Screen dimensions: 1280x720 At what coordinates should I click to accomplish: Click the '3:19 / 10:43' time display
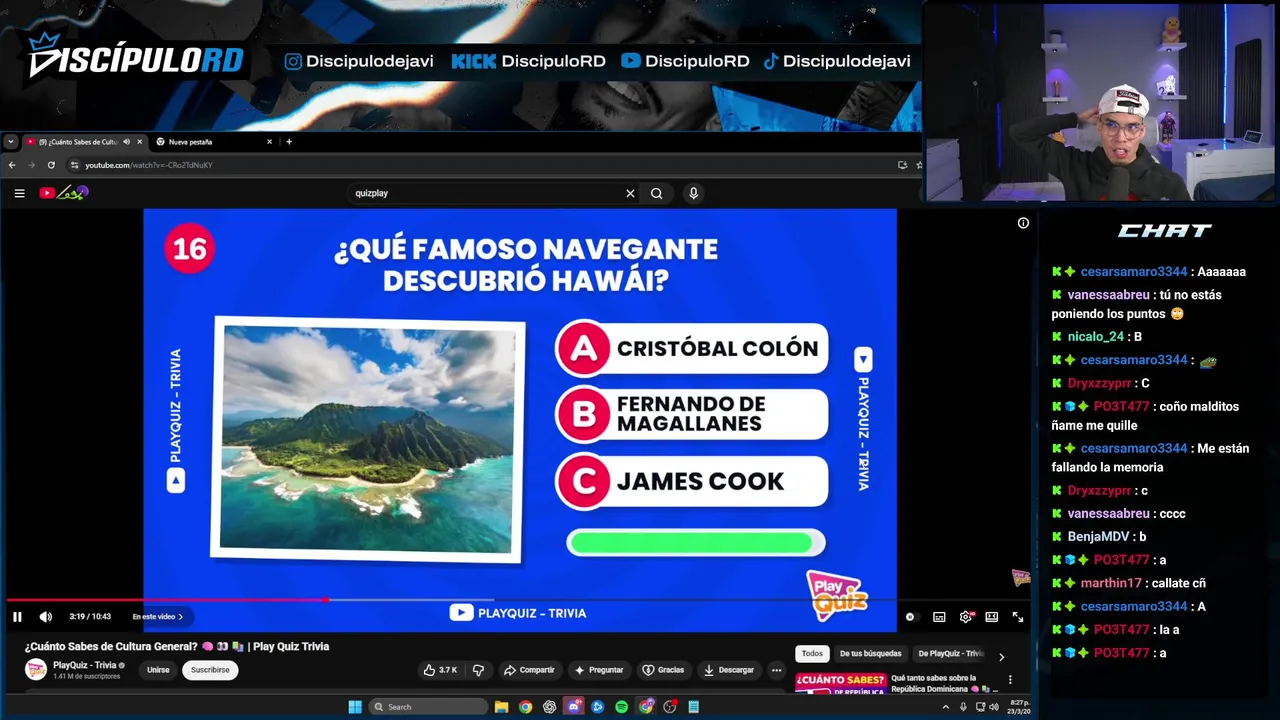point(90,617)
